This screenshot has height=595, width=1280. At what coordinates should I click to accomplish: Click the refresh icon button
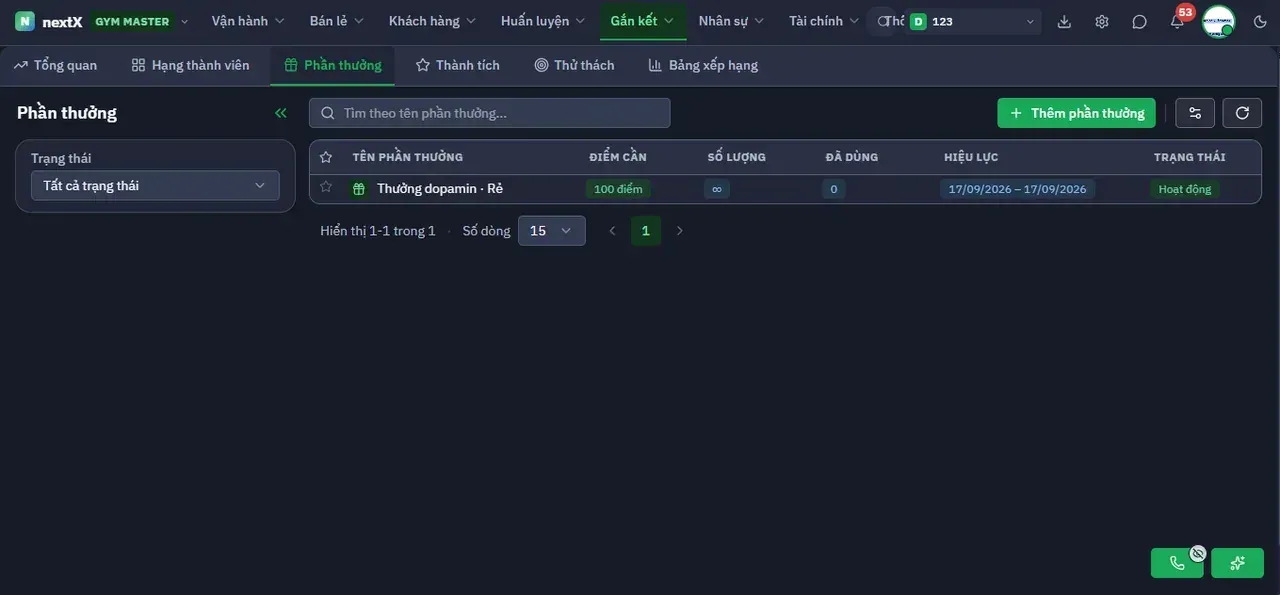pyautogui.click(x=1242, y=113)
